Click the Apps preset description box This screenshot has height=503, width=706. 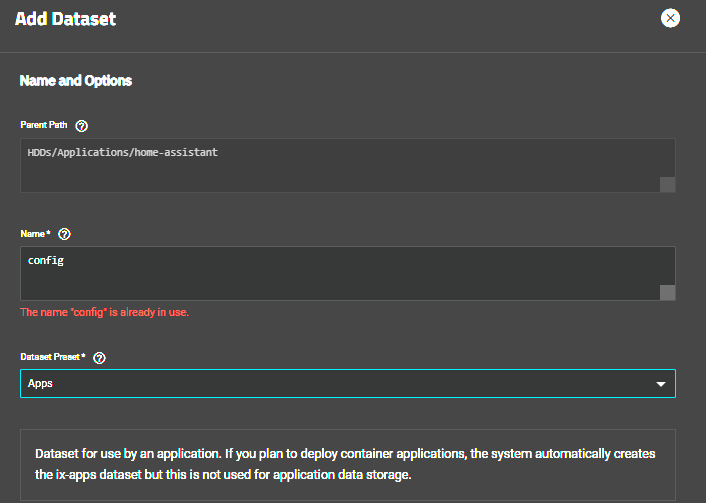[x=347, y=463]
